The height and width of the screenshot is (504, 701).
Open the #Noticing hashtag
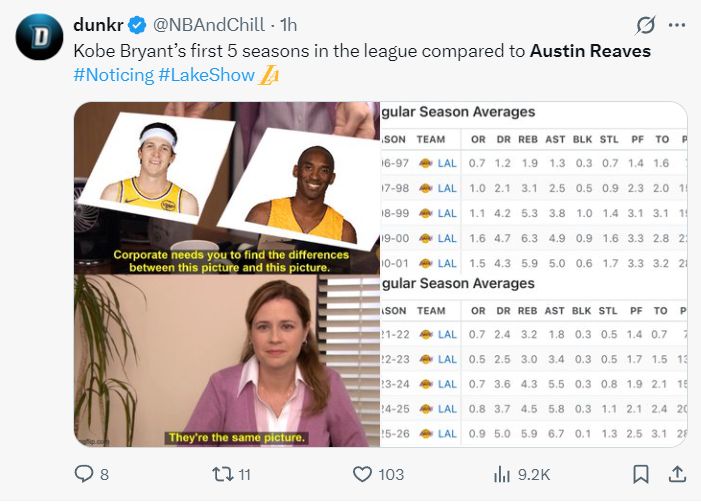(x=113, y=75)
